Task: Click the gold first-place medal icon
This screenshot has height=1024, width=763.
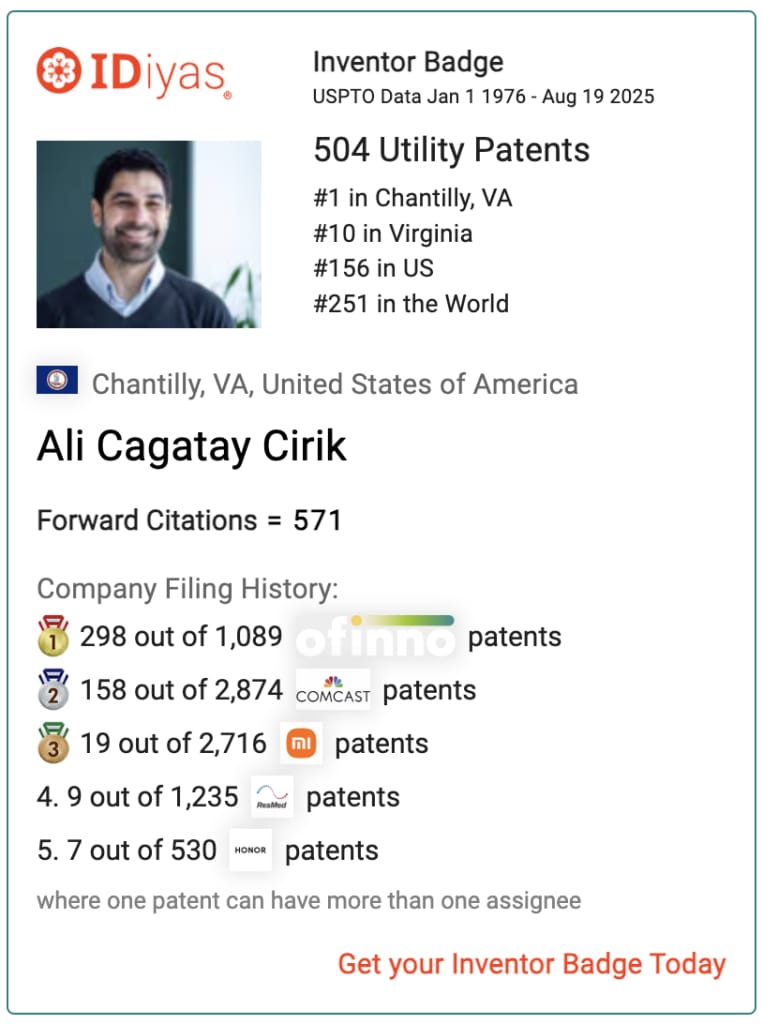Action: pyautogui.click(x=52, y=637)
